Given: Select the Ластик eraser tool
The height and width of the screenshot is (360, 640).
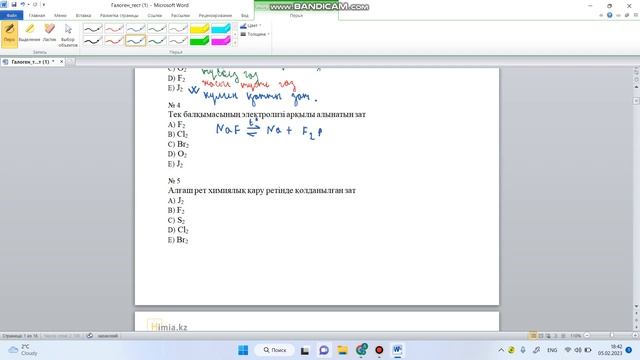Looking at the screenshot, I should 49,33.
